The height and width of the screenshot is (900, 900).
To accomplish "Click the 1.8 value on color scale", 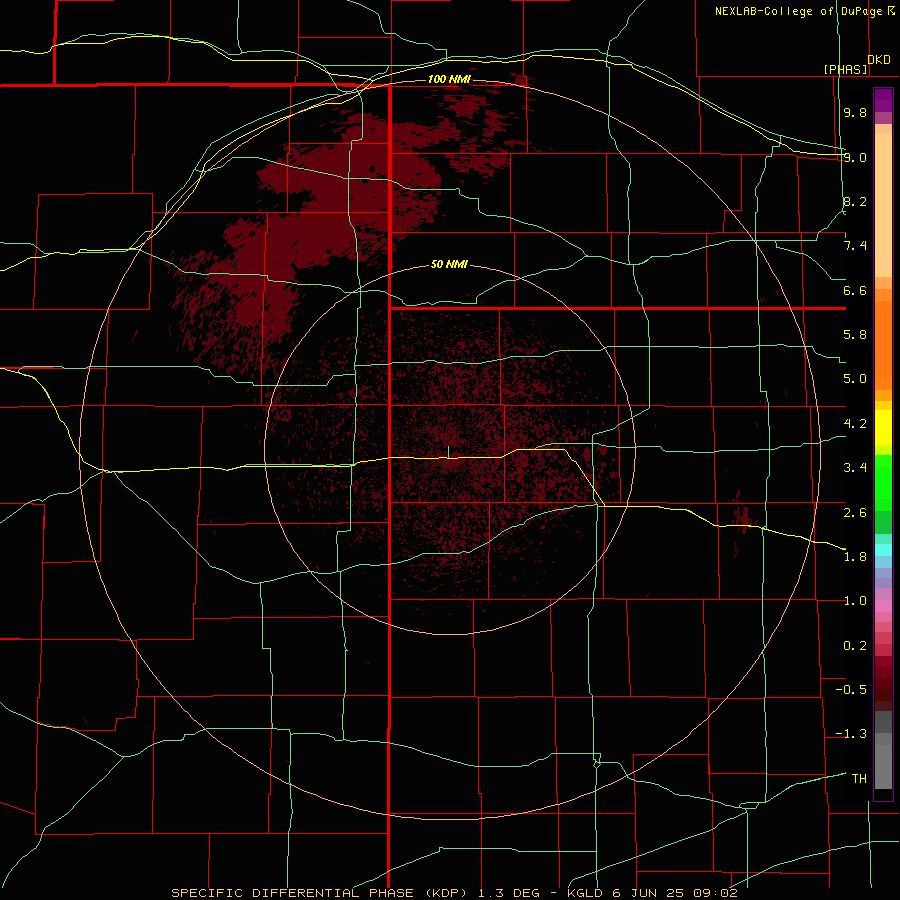I will pos(855,557).
